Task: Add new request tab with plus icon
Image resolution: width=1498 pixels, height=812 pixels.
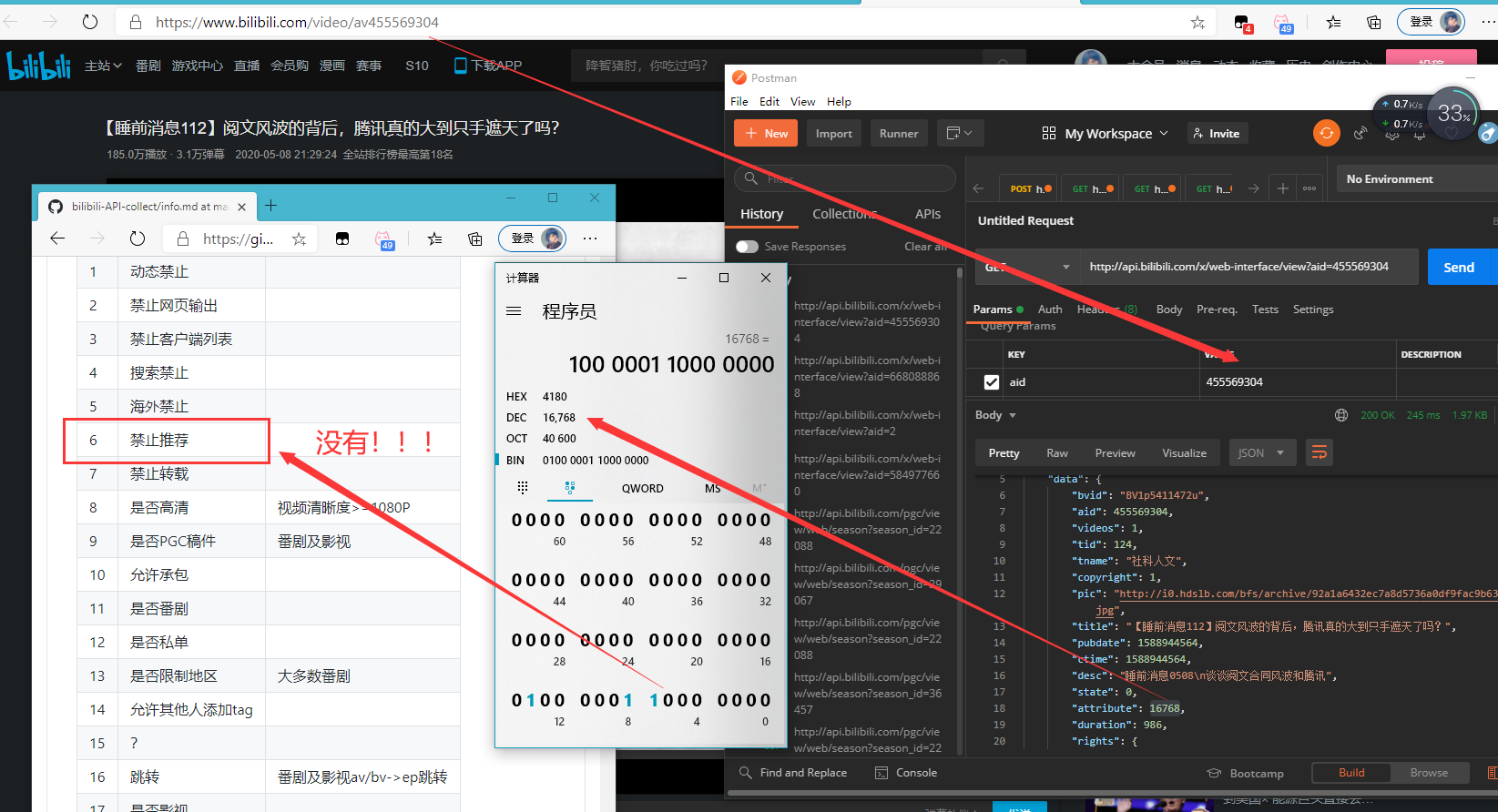Action: click(x=1282, y=188)
